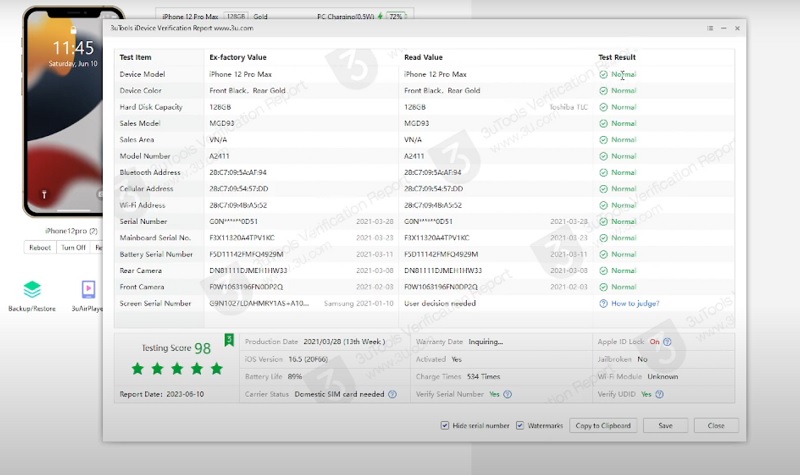Click the Production Date 2021/03/28 value
800x475 pixels.
tap(344, 342)
